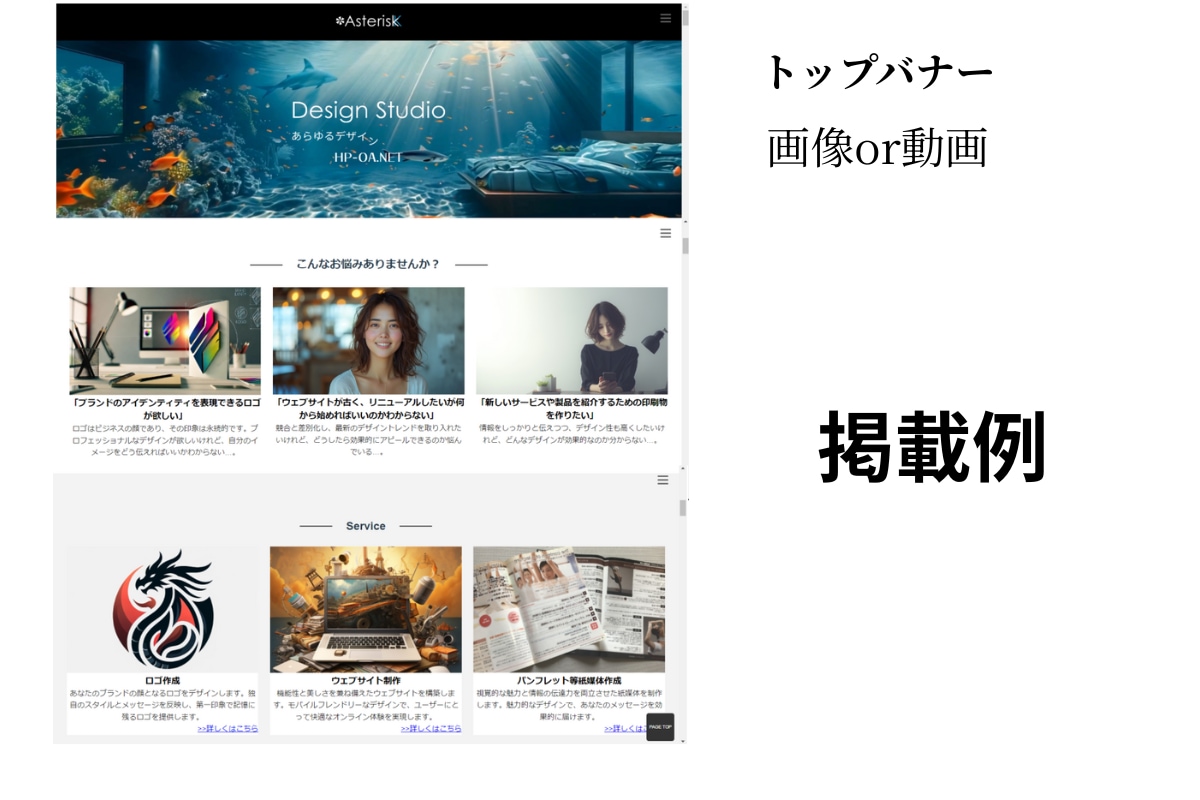This screenshot has width=1200, height=800.
Task: Select the pamphlet magazines image
Action: pos(569,609)
